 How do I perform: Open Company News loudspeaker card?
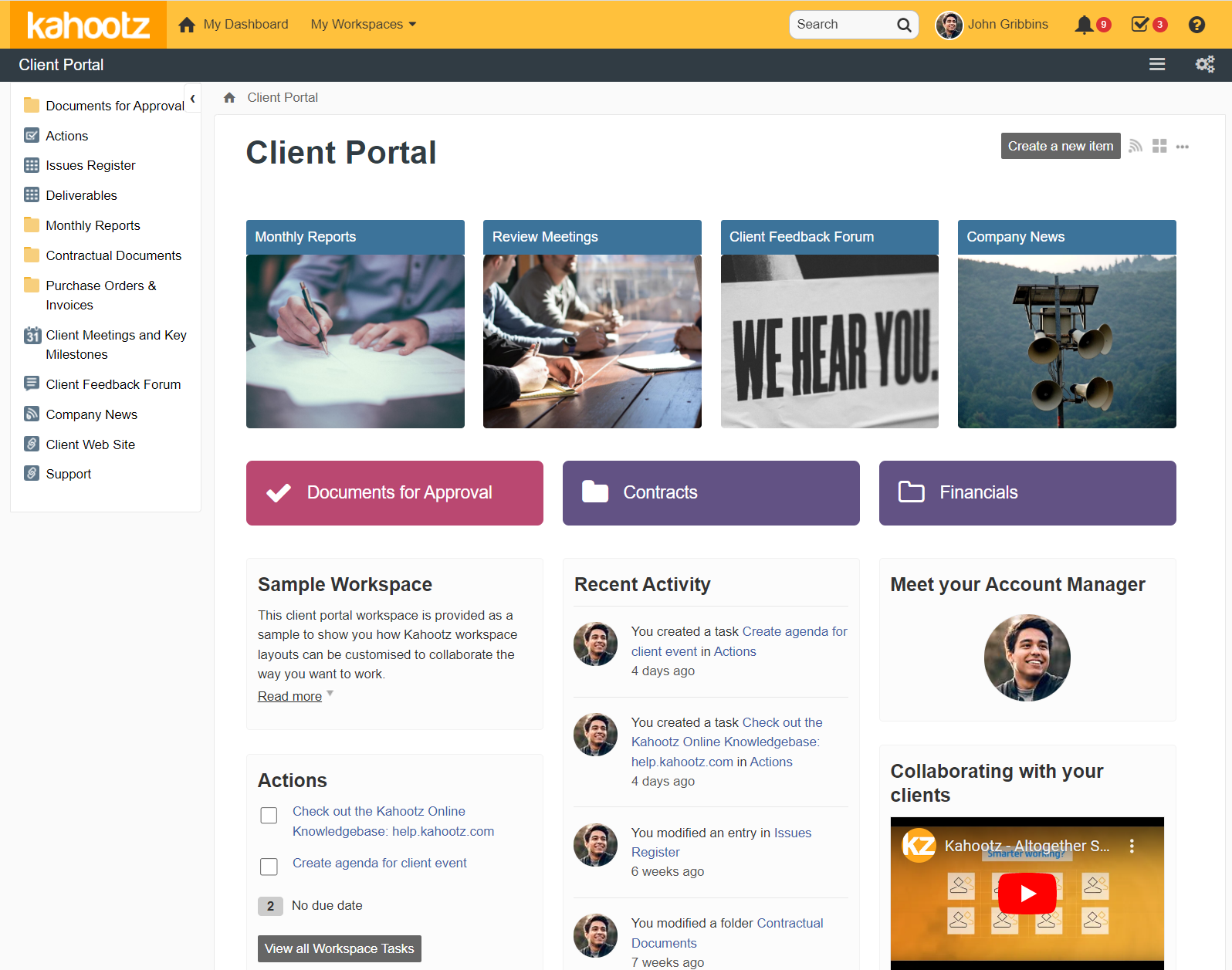pyautogui.click(x=1067, y=324)
